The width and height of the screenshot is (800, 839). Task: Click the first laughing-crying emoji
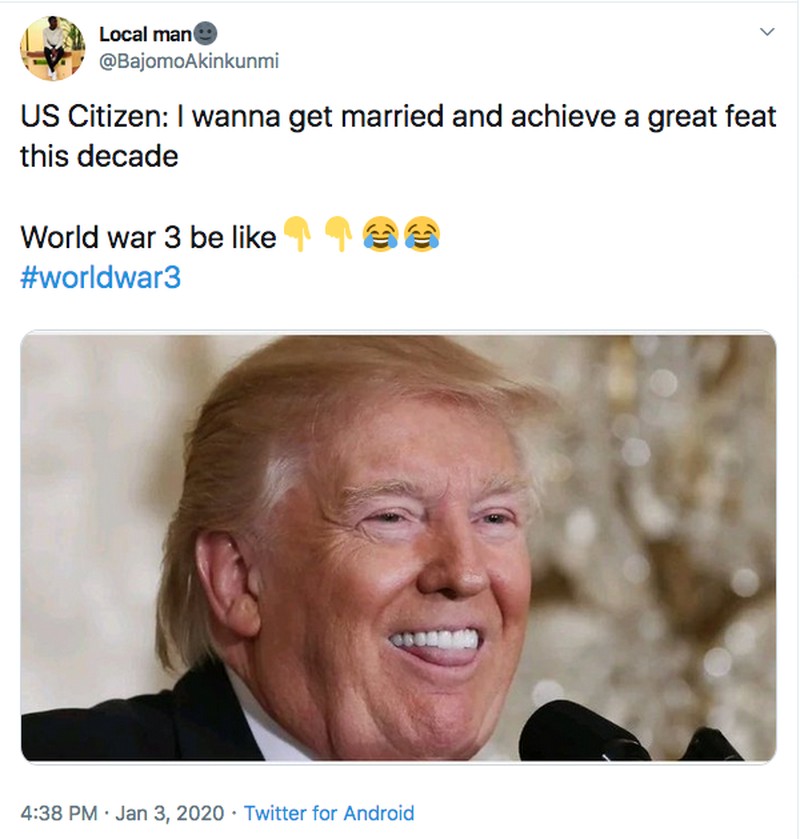(380, 236)
